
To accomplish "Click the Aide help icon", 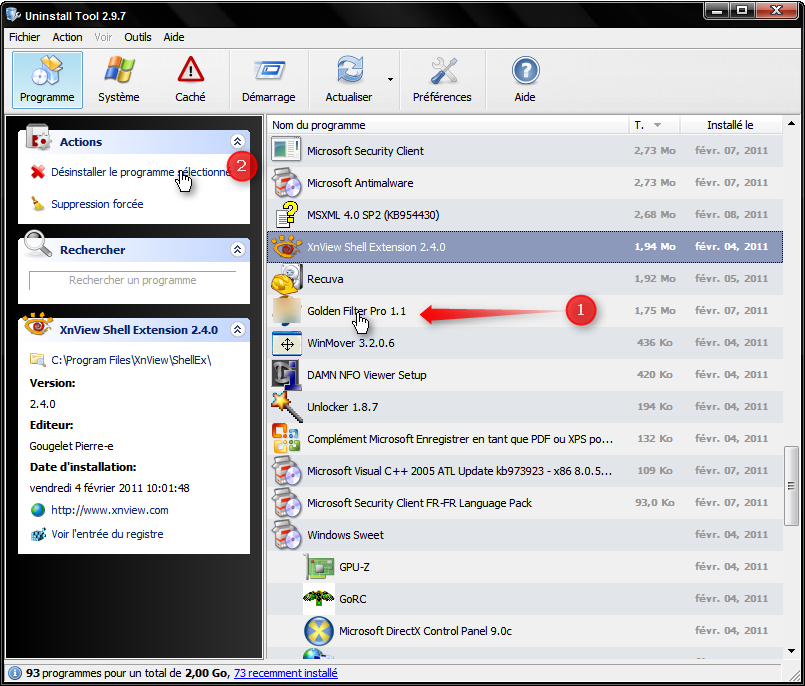I will click(x=525, y=79).
